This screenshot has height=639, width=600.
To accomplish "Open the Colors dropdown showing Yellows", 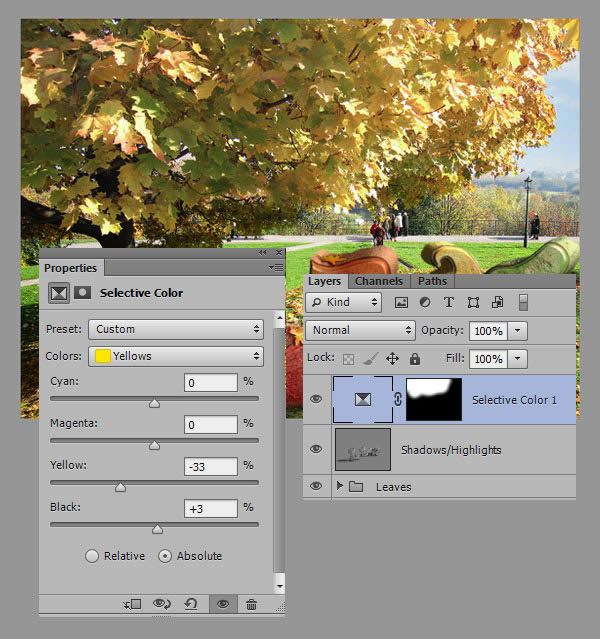I will pyautogui.click(x=175, y=356).
